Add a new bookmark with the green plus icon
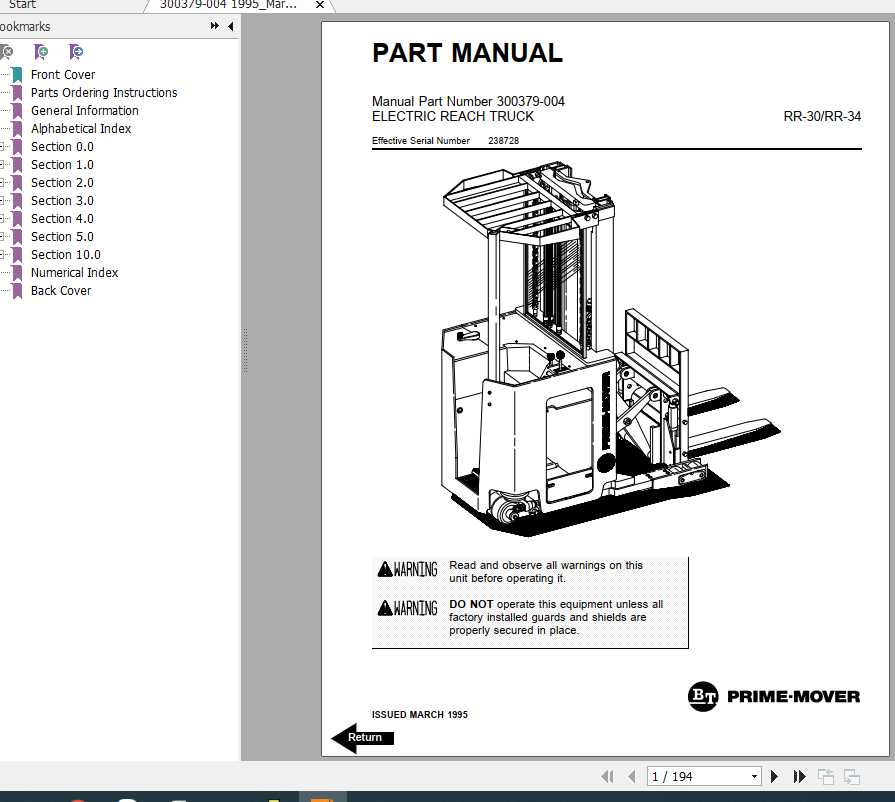The image size is (895, 802). coord(41,53)
